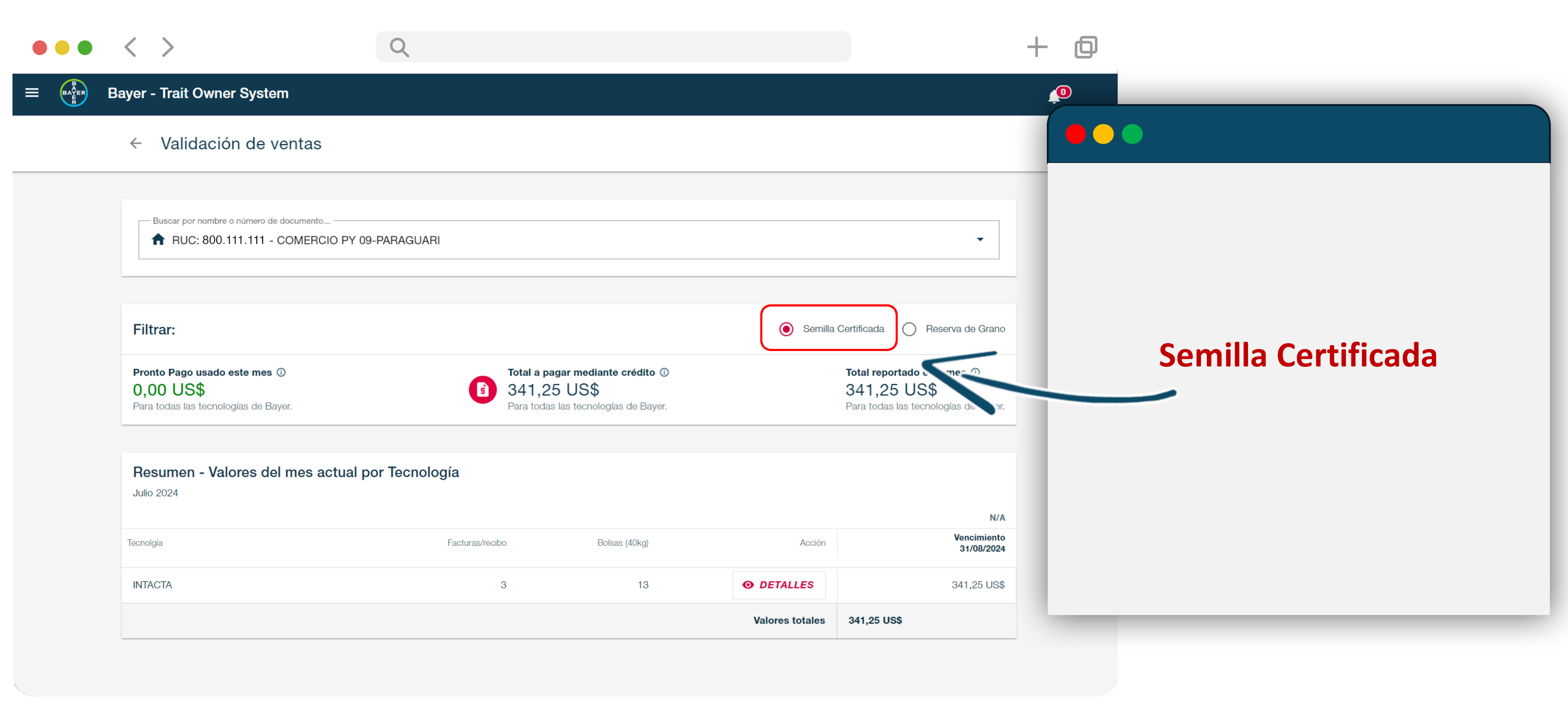This screenshot has width=1568, height=712.
Task: Click the tab overview squares icon
Action: (x=1085, y=47)
